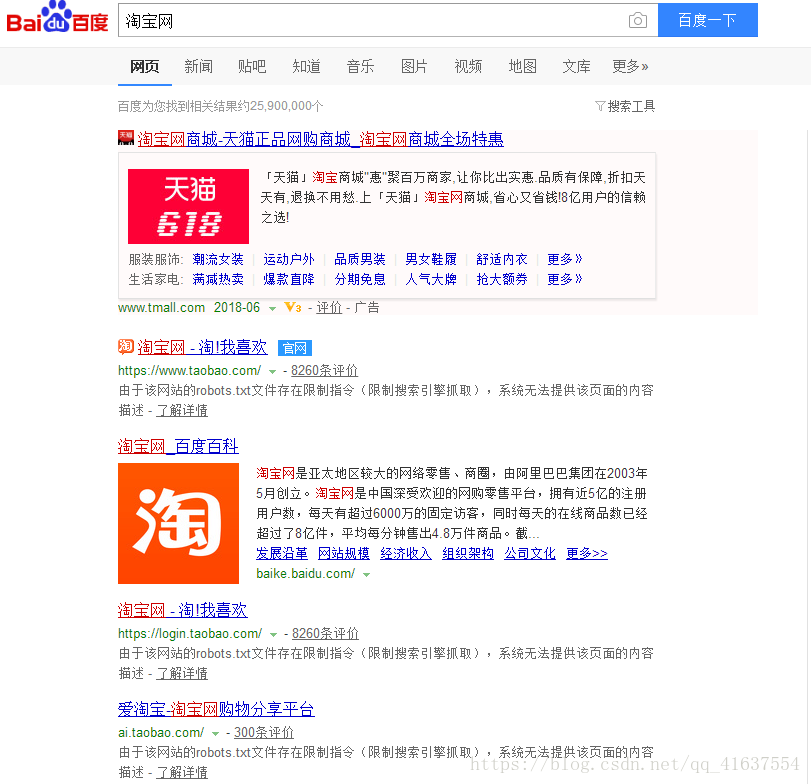
Task: Open the 发展沿革 Baike section link
Action: point(282,553)
